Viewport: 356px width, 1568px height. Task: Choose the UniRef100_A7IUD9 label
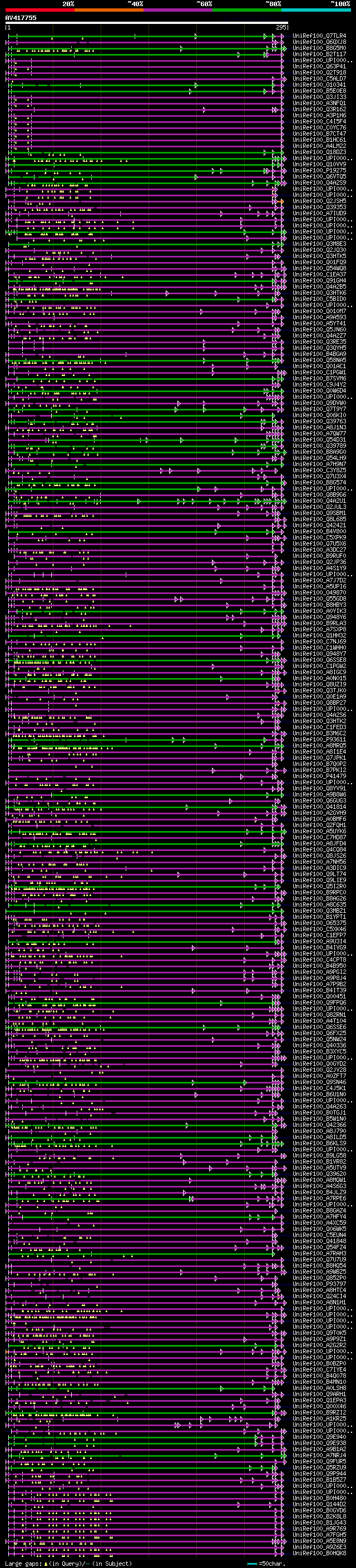click(319, 213)
